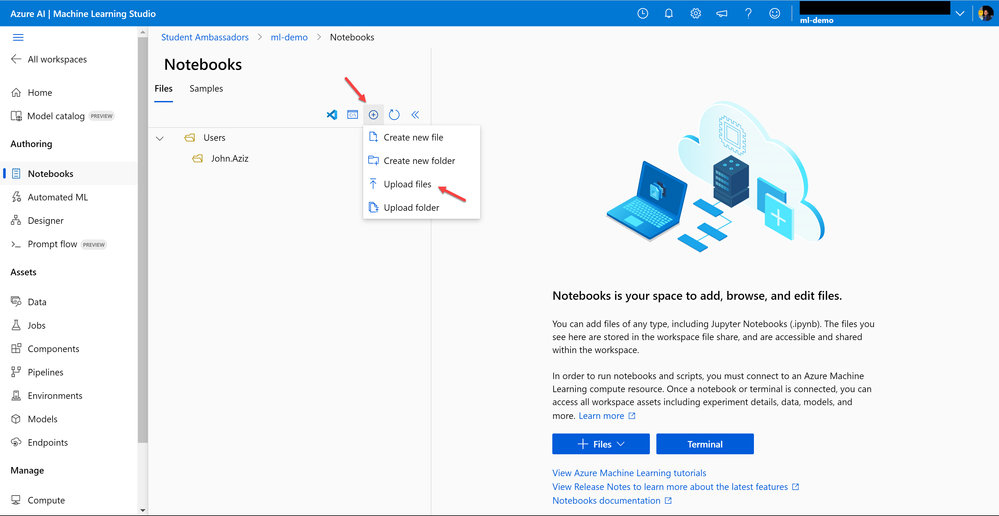
Task: Open settings gear in header
Action: 696,13
